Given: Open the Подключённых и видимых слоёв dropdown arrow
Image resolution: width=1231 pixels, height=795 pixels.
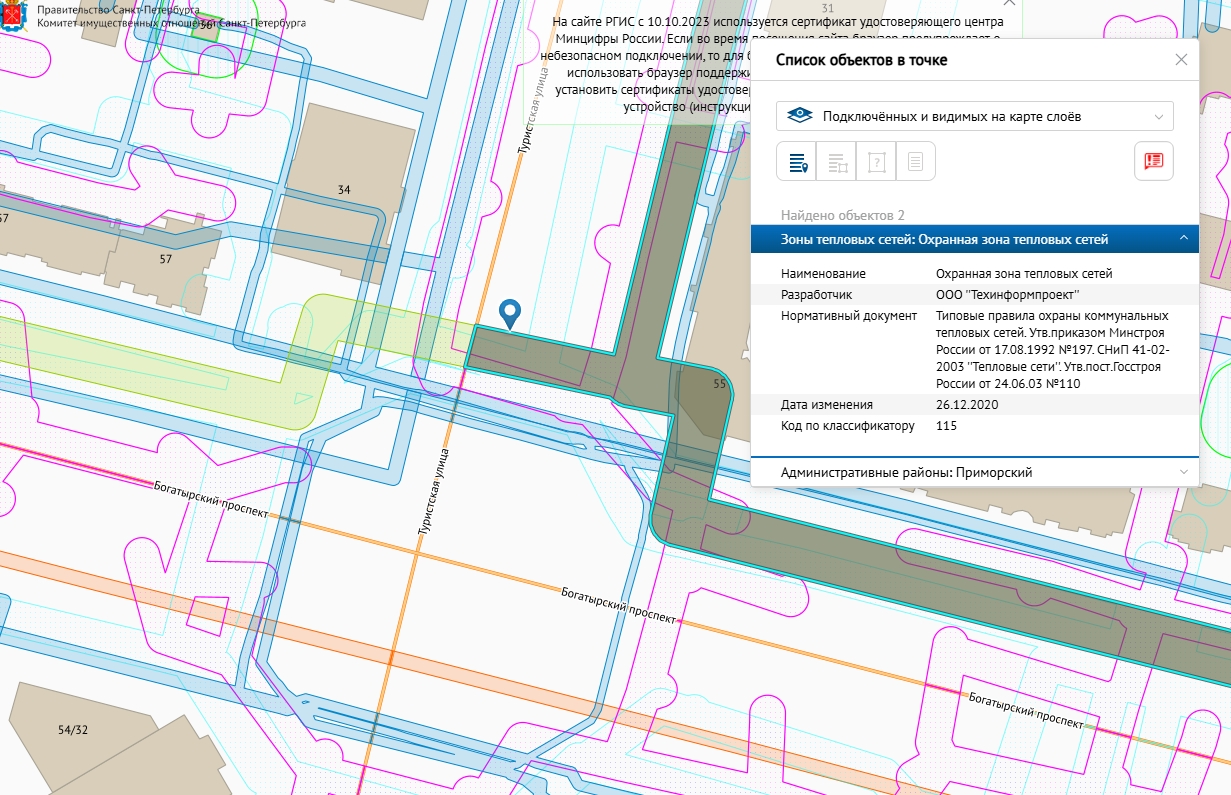Looking at the screenshot, I should click(x=1159, y=116).
